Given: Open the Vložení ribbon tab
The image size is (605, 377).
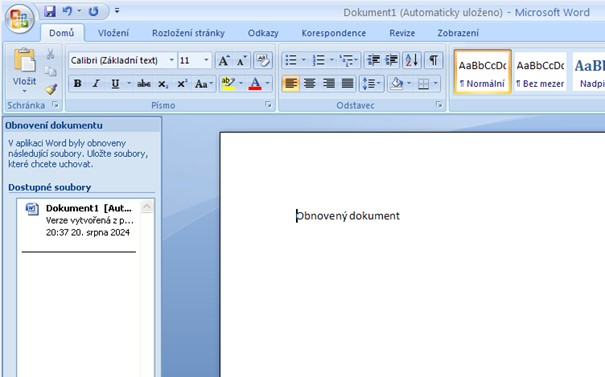Looking at the screenshot, I should point(113,33).
